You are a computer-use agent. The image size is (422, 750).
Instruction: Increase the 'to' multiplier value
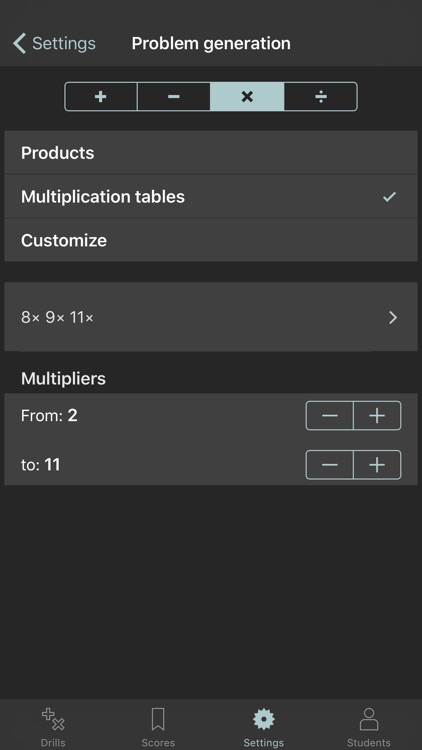point(377,464)
